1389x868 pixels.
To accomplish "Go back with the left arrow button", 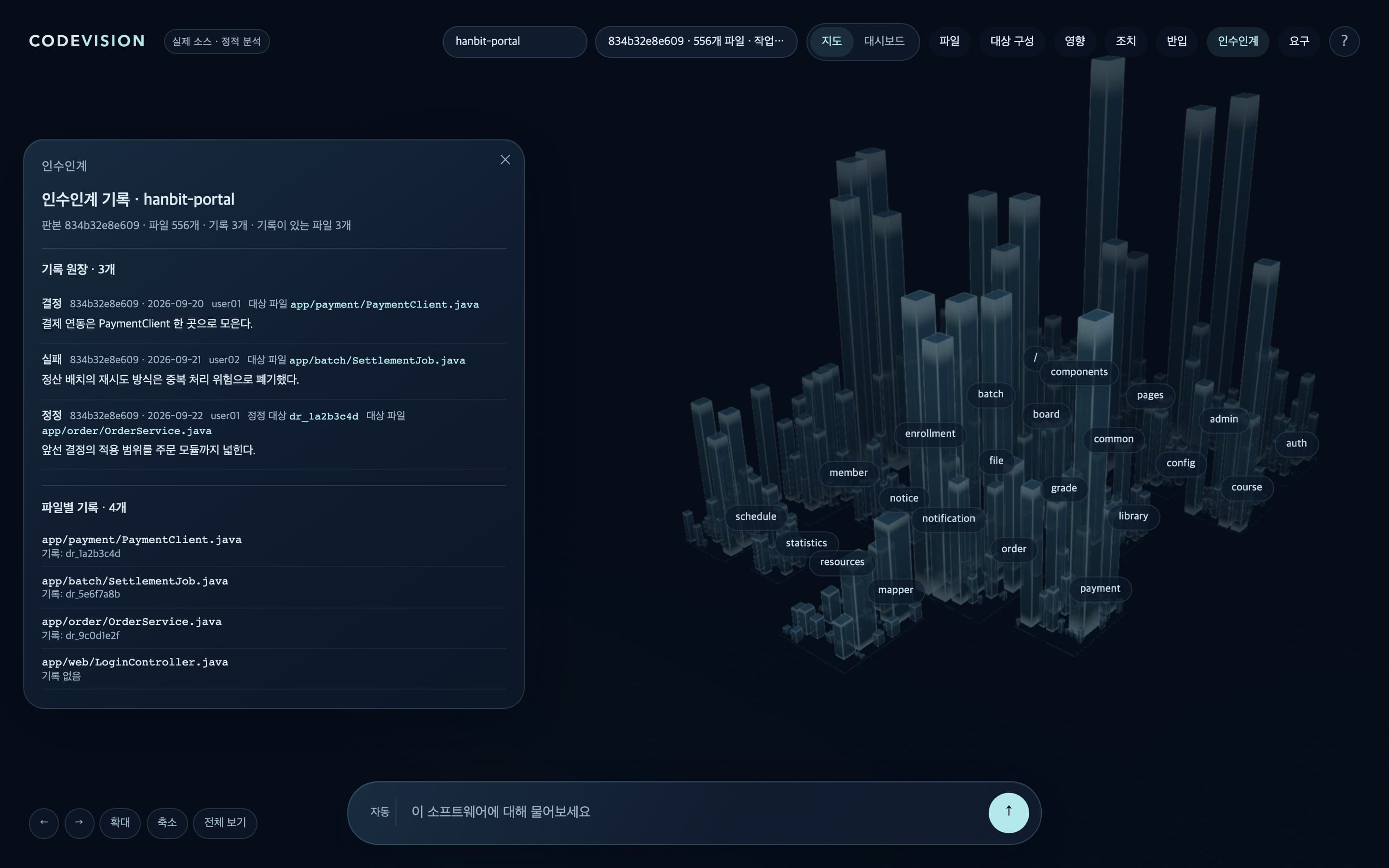I will 44,823.
